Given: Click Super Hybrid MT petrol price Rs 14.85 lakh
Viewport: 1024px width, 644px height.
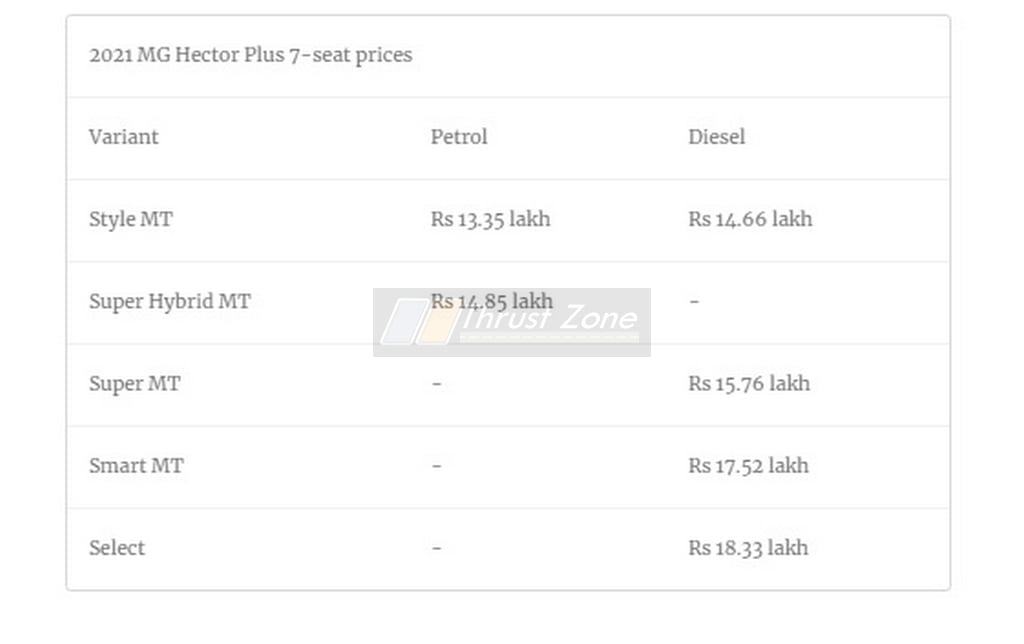Looking at the screenshot, I should click(x=492, y=301).
